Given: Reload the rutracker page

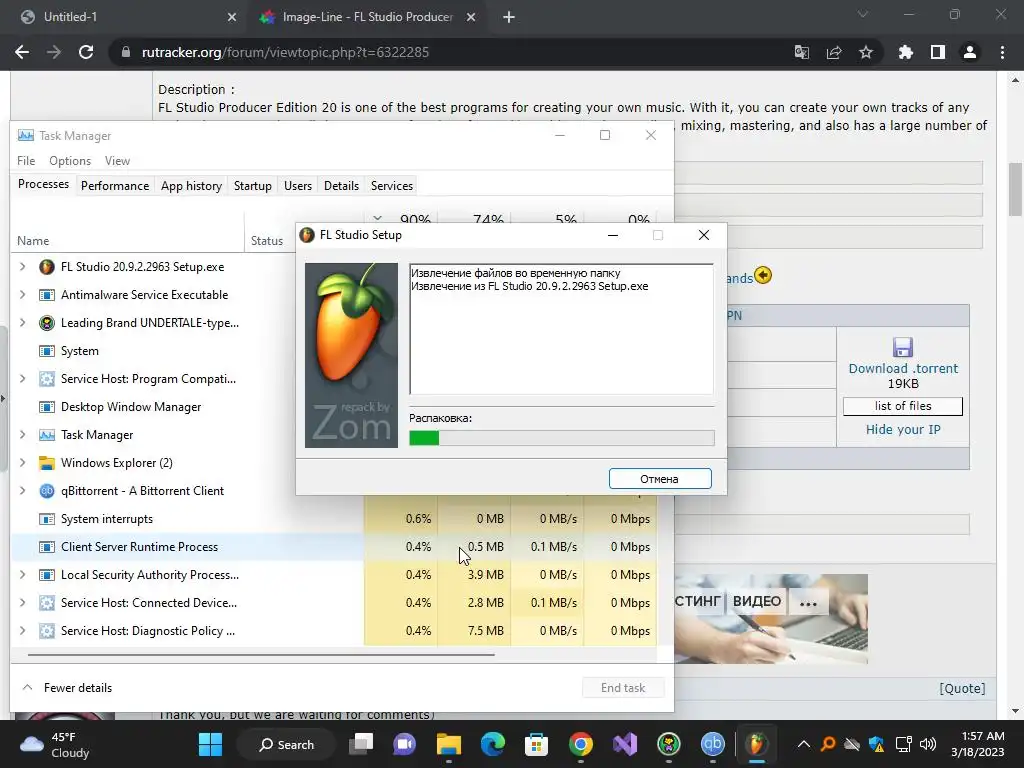Looking at the screenshot, I should click(86, 52).
